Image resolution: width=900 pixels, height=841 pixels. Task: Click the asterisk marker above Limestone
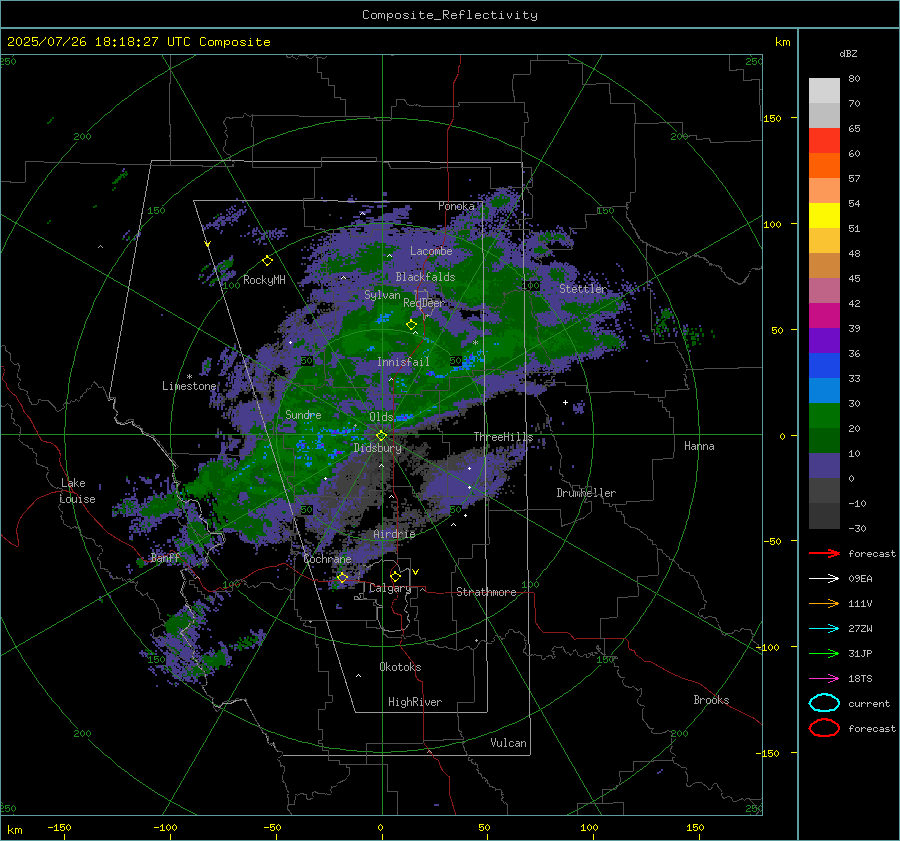coord(189,377)
